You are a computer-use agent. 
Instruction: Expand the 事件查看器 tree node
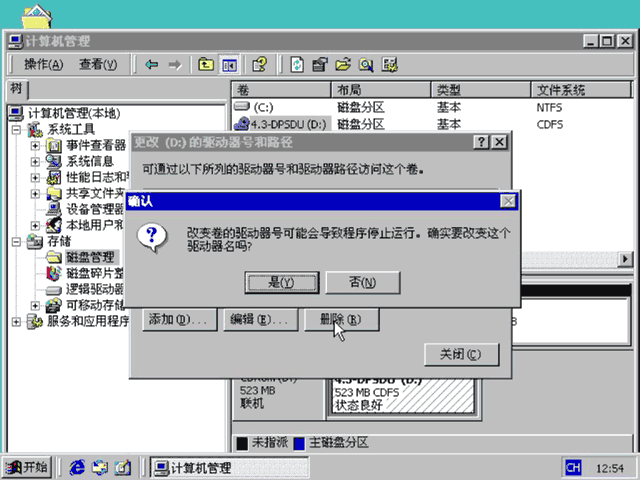click(x=35, y=145)
